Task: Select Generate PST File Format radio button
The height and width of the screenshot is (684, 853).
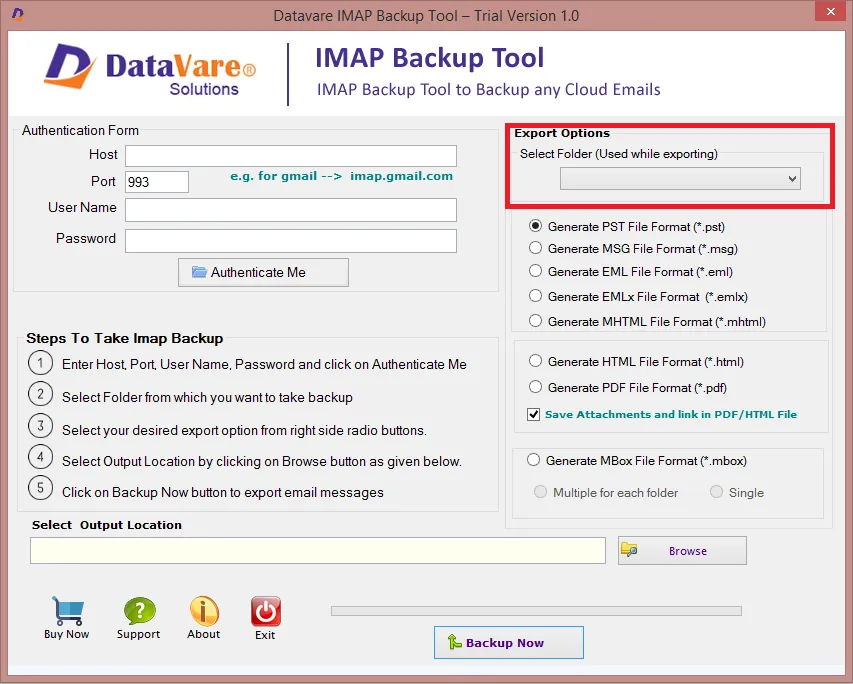Action: pyautogui.click(x=535, y=226)
